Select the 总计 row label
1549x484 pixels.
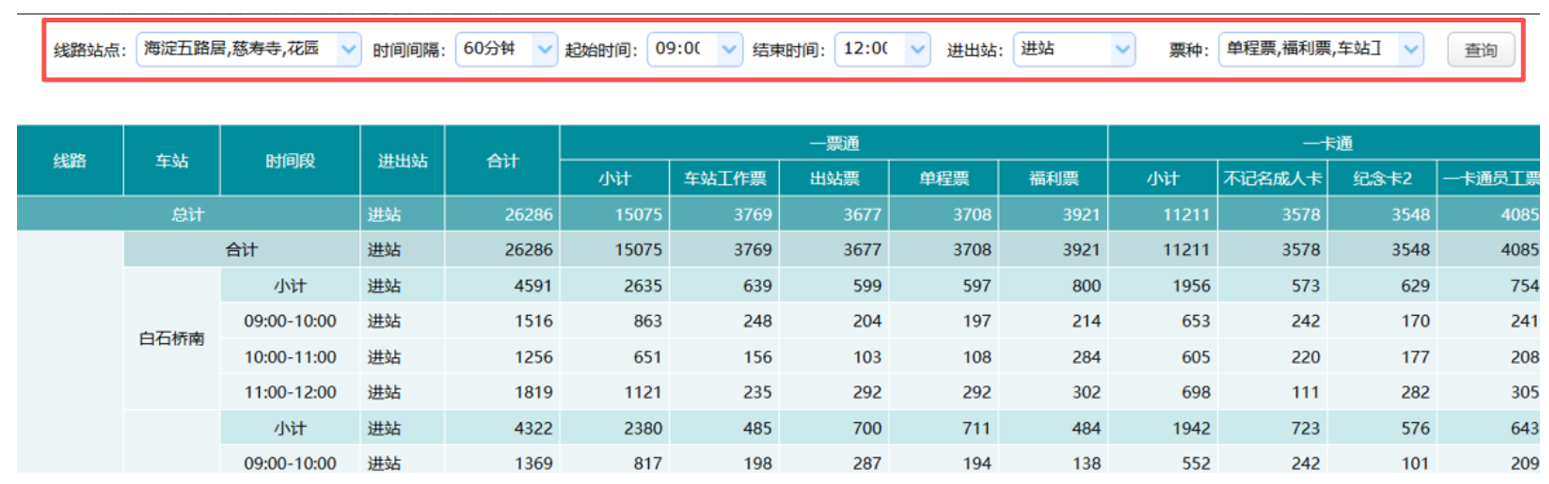188,213
